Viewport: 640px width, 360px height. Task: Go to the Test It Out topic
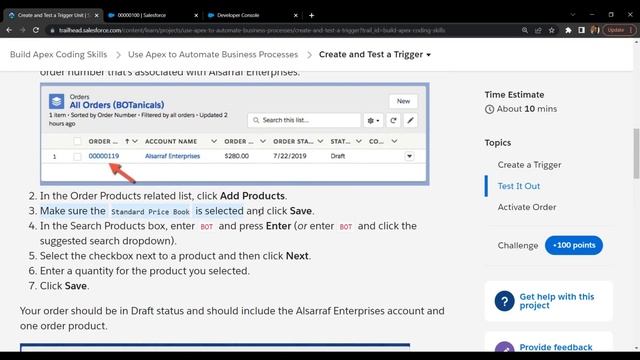pos(518,186)
